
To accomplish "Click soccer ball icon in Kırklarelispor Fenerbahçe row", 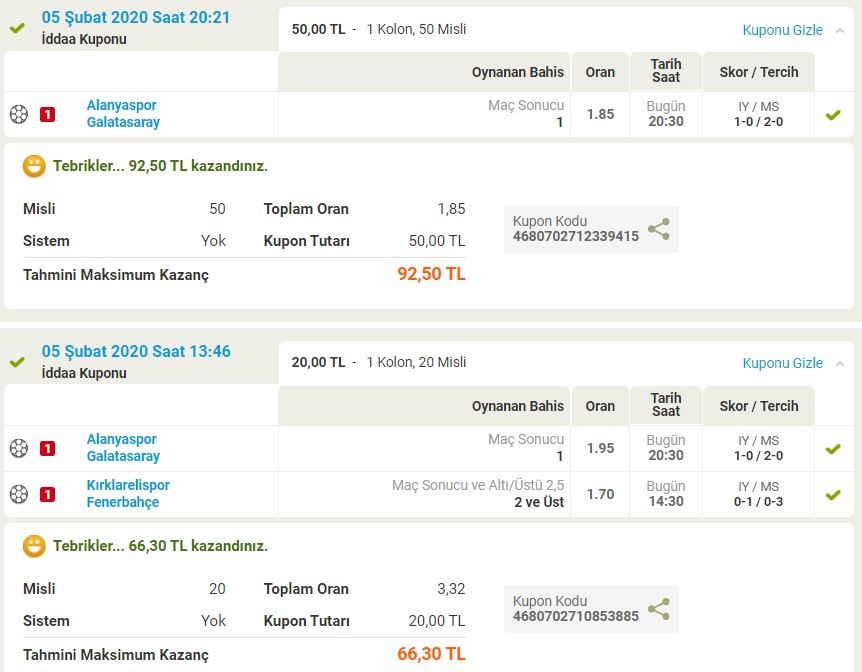I will [19, 494].
